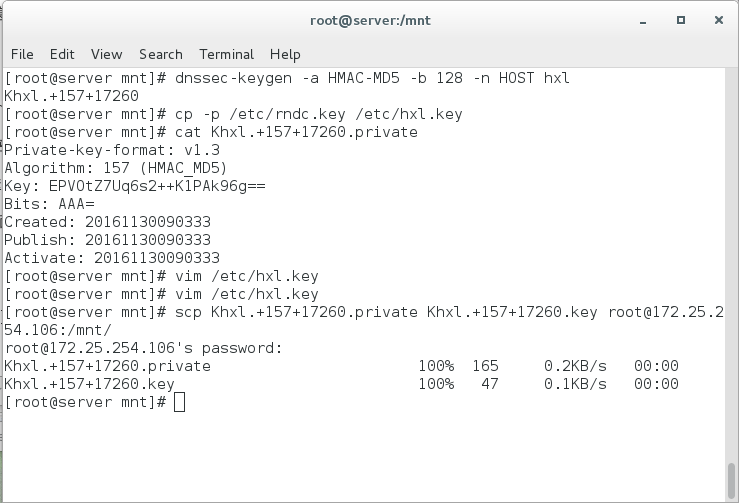Click the output line Khxl.+157+17260
739x503 pixels.
(71, 96)
